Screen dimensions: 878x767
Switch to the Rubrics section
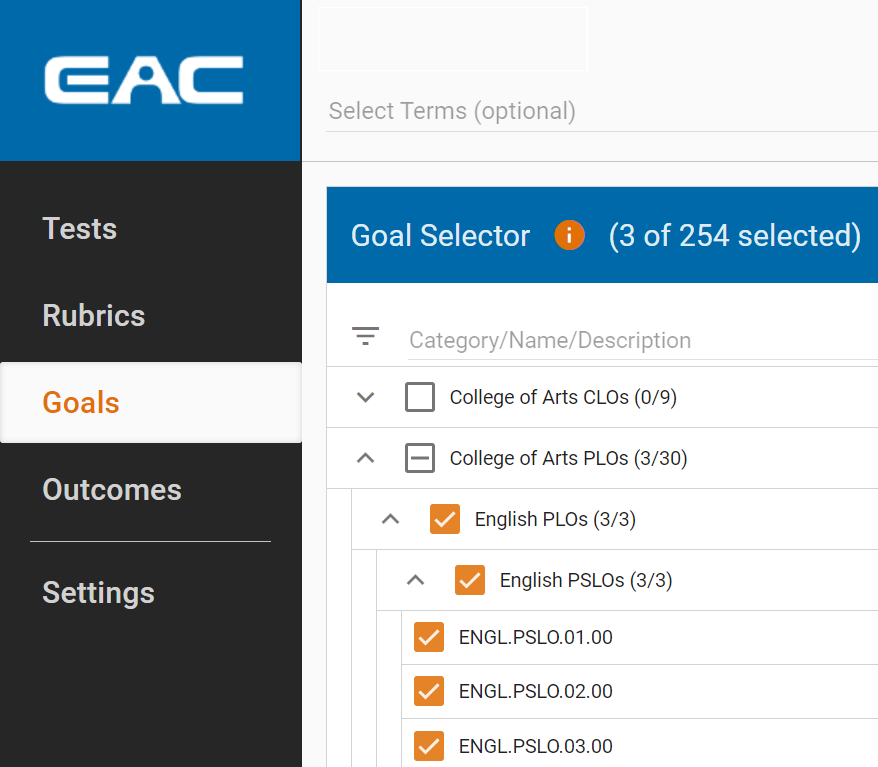click(x=93, y=315)
